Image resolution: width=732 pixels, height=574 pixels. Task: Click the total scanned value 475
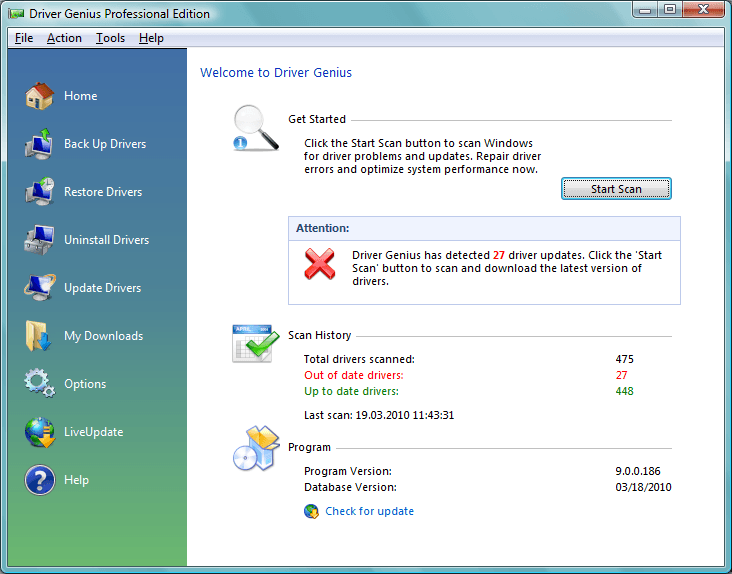[x=624, y=359]
